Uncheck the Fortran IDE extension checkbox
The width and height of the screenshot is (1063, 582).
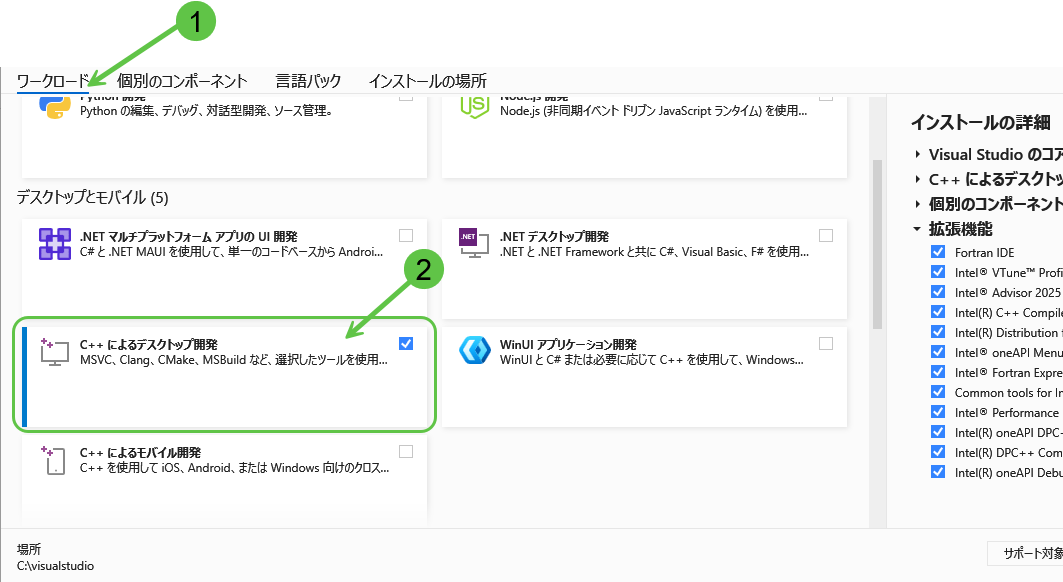click(x=938, y=252)
